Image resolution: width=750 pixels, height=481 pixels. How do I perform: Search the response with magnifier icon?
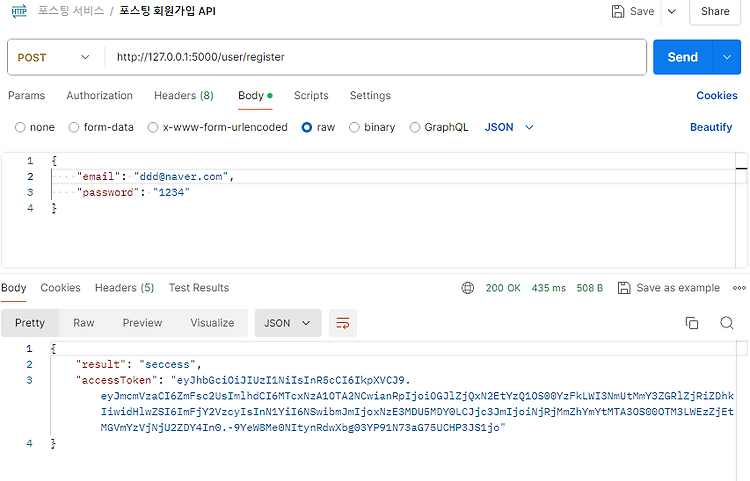point(727,323)
